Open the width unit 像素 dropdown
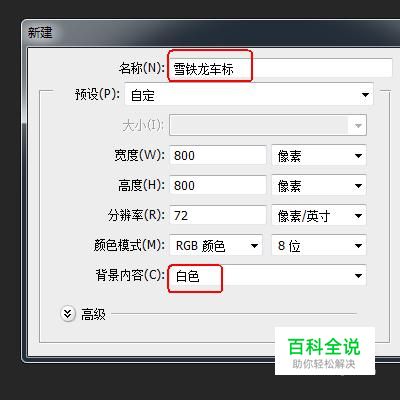 319,155
